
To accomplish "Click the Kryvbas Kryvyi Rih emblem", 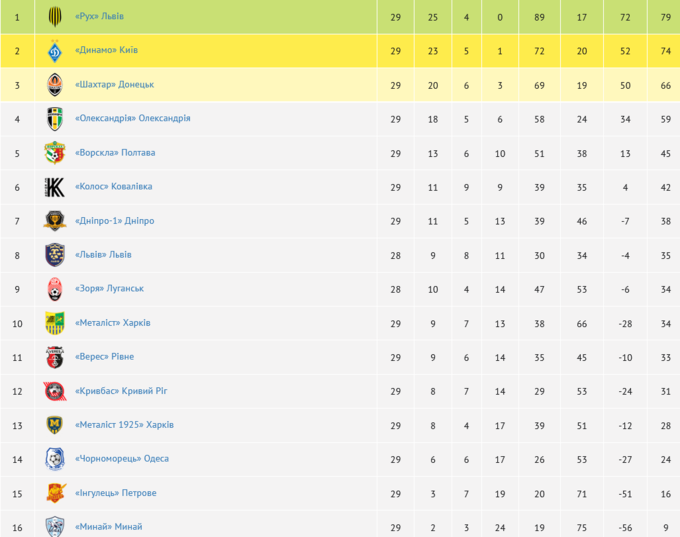I will click(x=55, y=391).
